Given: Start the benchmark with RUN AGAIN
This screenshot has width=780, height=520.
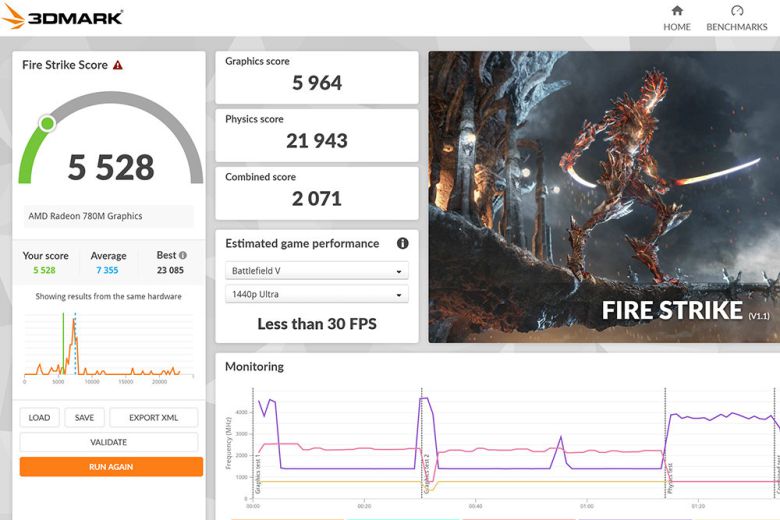Looking at the screenshot, I should tap(110, 467).
